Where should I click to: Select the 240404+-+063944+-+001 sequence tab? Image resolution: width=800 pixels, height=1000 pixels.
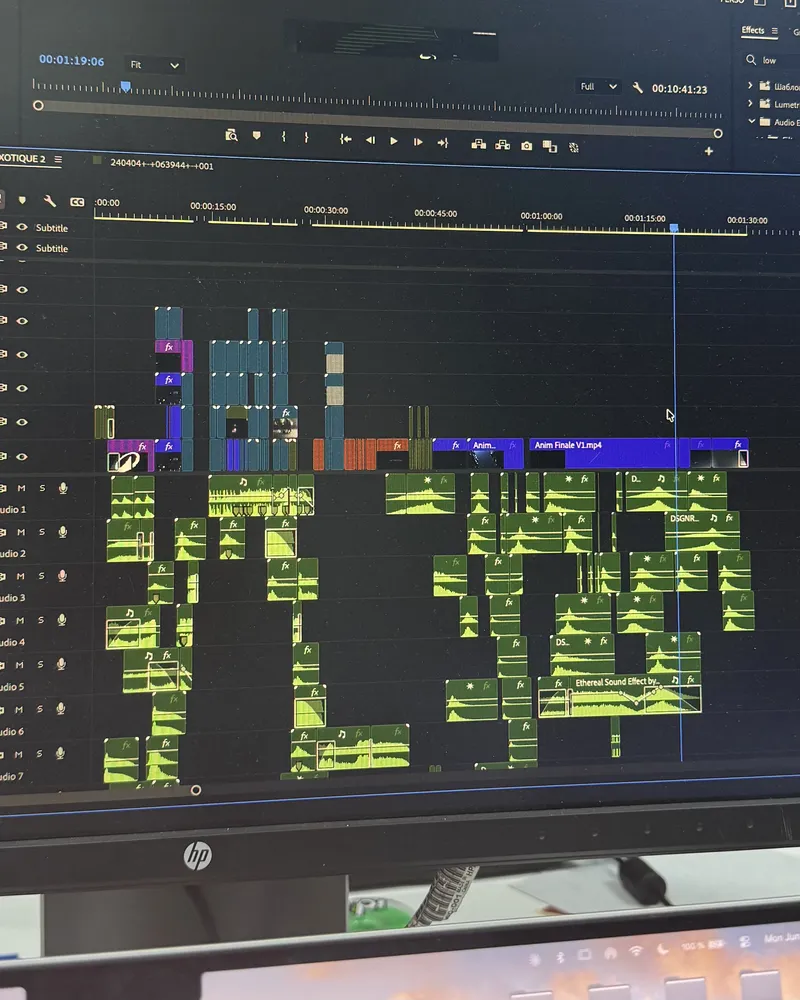(x=162, y=164)
